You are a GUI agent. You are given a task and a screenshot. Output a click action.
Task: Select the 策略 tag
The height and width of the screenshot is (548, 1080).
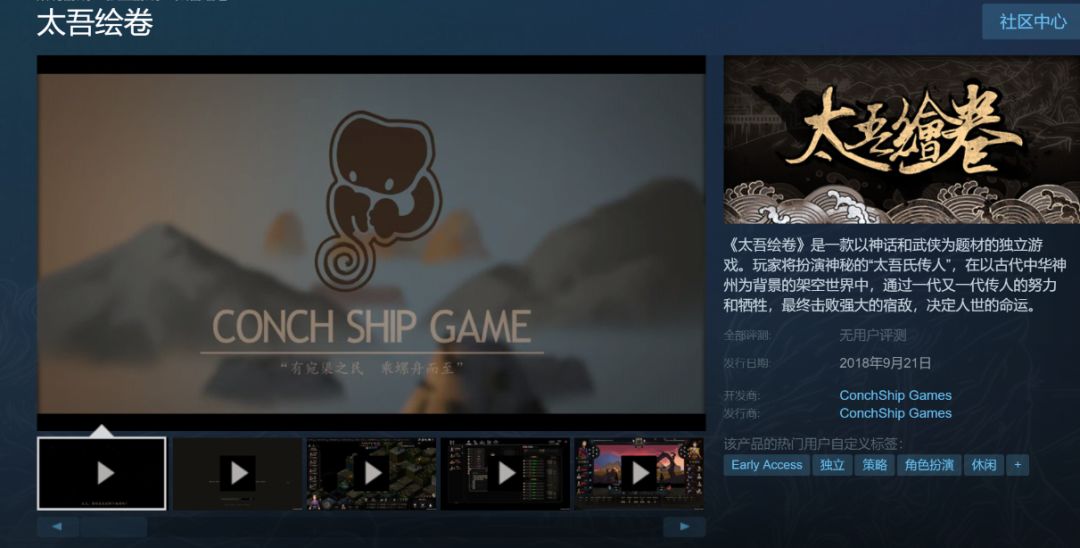pos(875,465)
